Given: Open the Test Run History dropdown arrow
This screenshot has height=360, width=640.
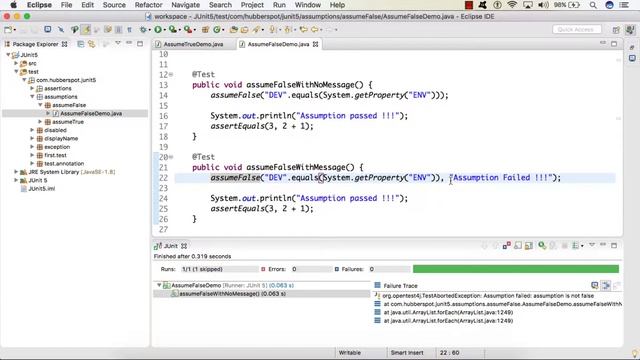Looking at the screenshot, I should (x=582, y=246).
